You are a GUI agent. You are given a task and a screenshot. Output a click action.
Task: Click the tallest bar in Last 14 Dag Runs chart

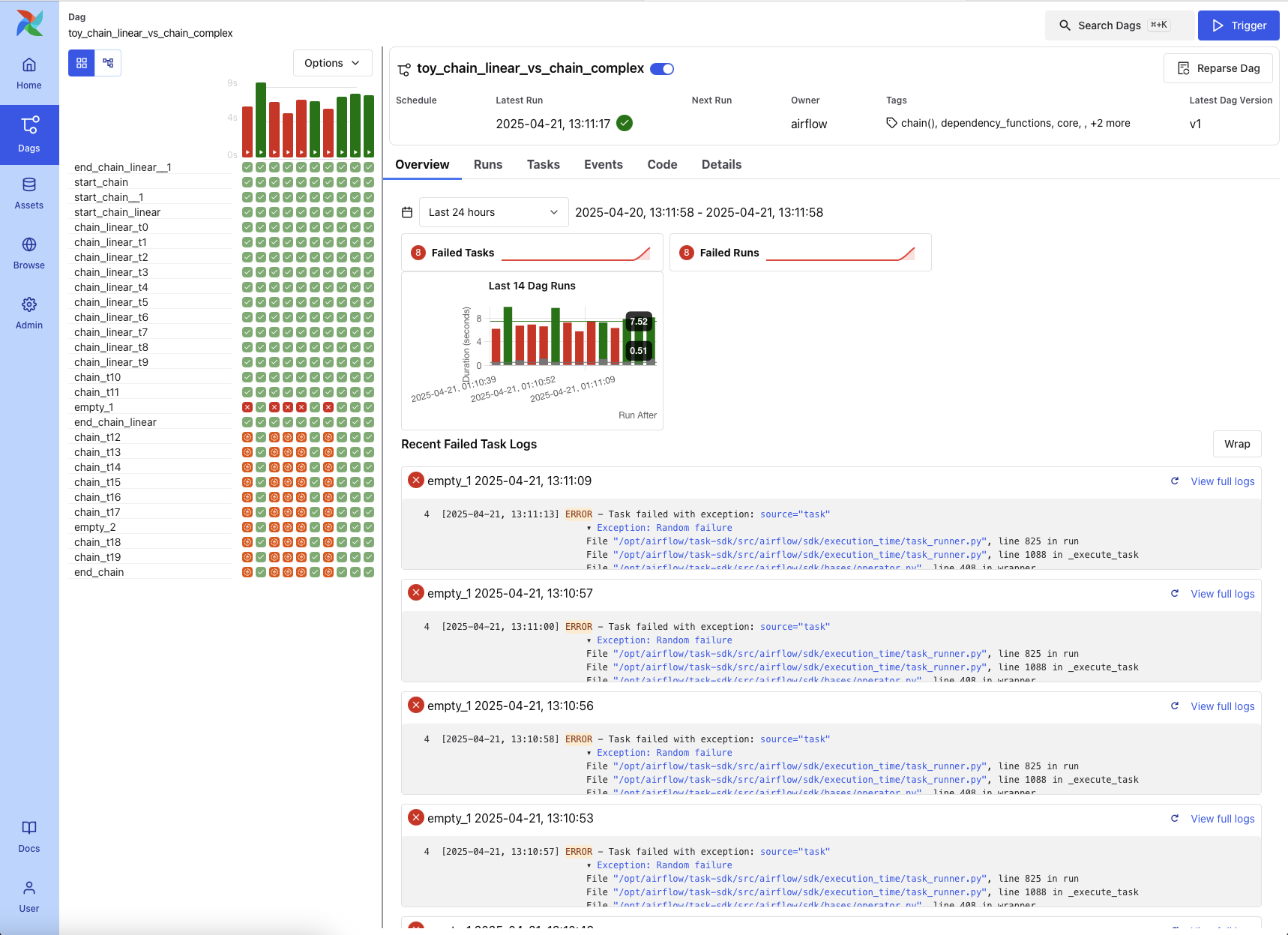[x=507, y=334]
